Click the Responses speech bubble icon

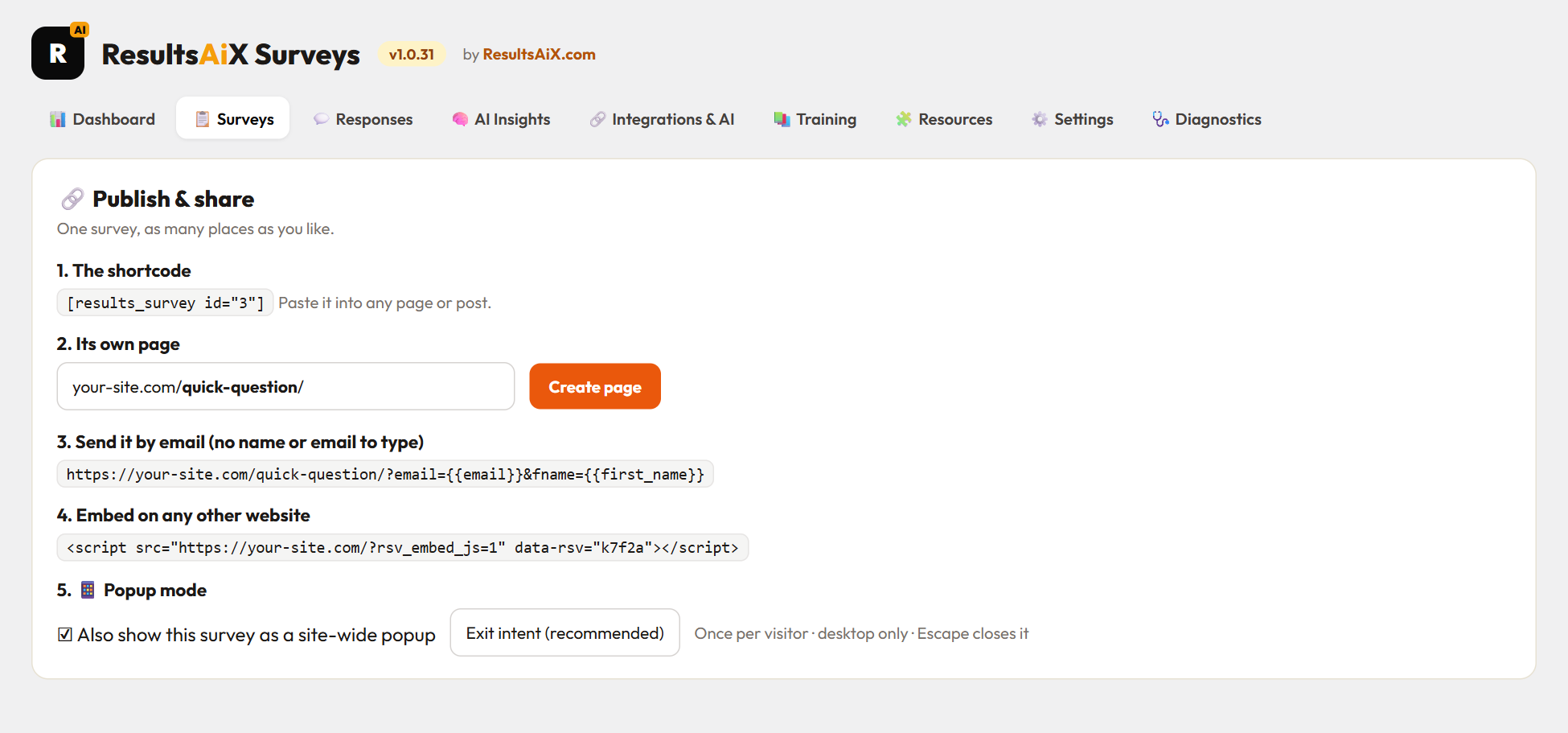coord(321,119)
